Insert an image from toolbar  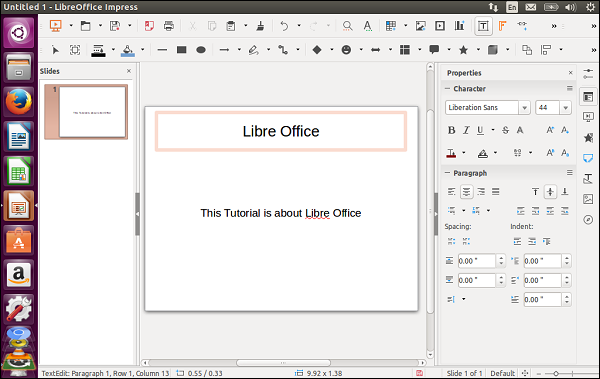pos(421,26)
